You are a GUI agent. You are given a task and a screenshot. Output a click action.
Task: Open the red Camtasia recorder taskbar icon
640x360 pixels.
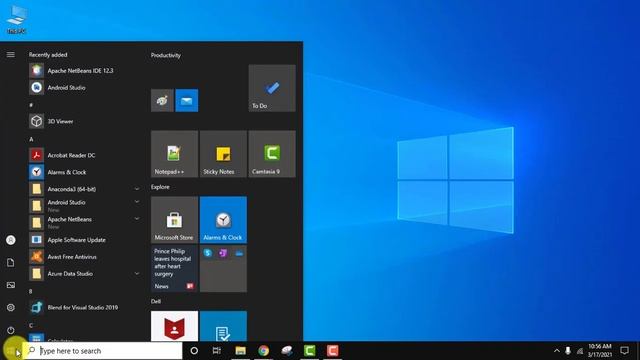(332, 351)
